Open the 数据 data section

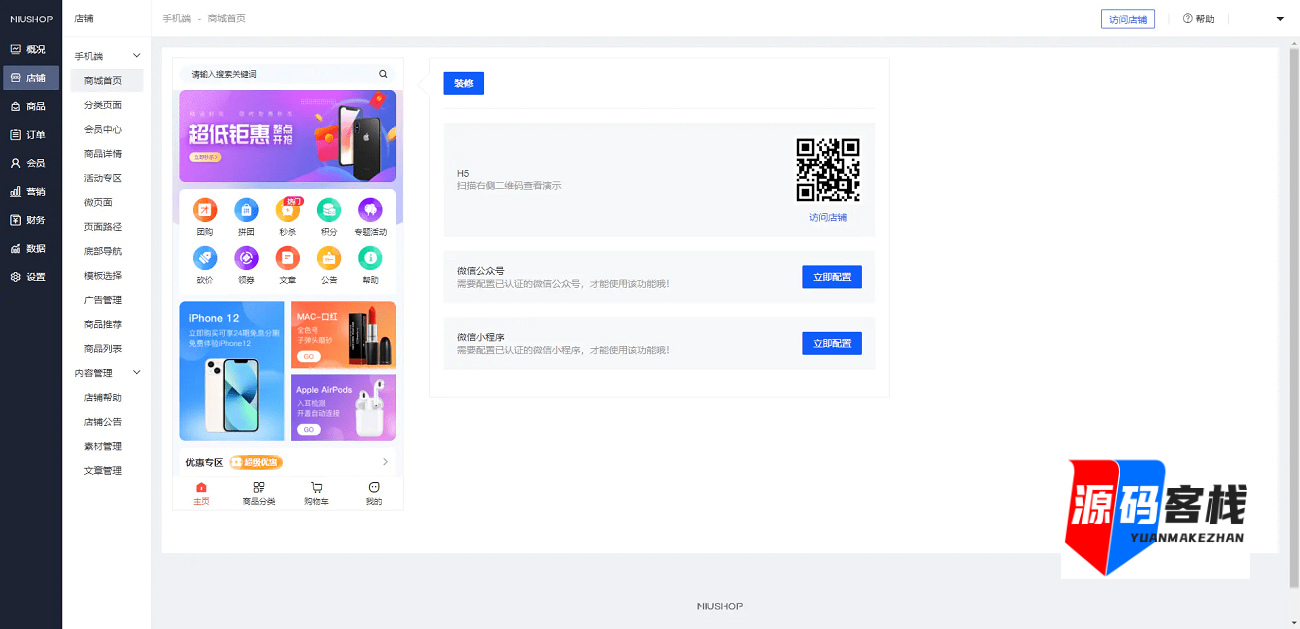[x=29, y=248]
